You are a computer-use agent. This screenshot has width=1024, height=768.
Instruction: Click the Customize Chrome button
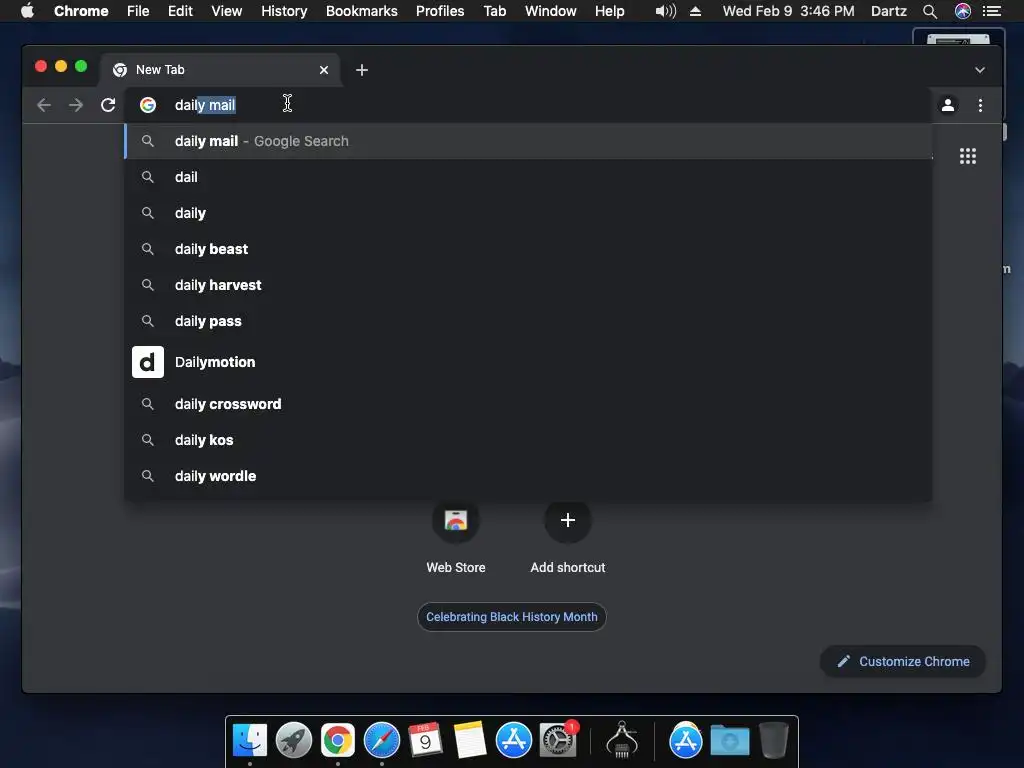tap(903, 662)
